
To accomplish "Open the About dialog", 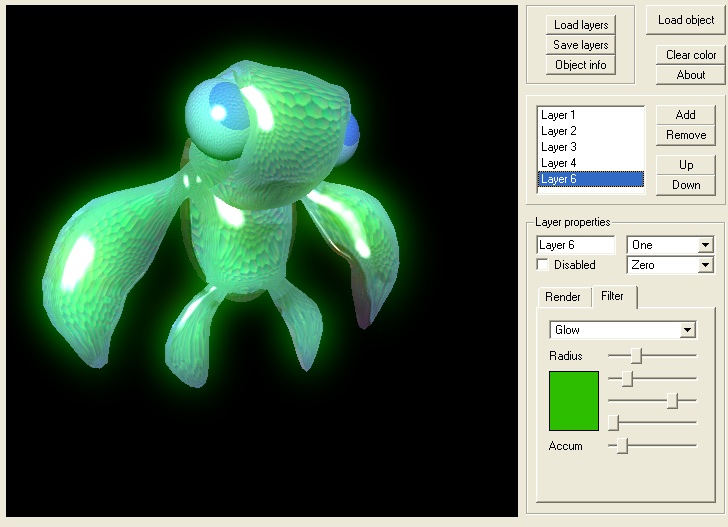I will 691,75.
